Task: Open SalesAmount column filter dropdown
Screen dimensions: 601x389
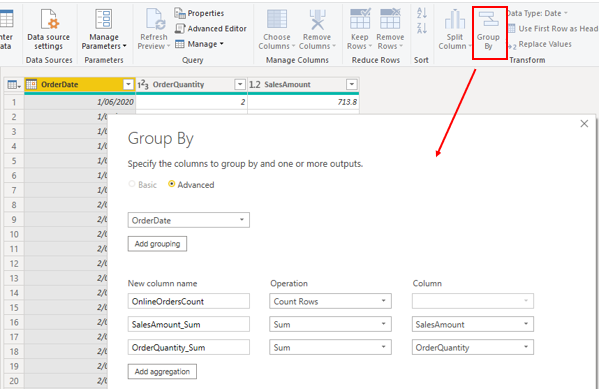Action: click(x=351, y=84)
